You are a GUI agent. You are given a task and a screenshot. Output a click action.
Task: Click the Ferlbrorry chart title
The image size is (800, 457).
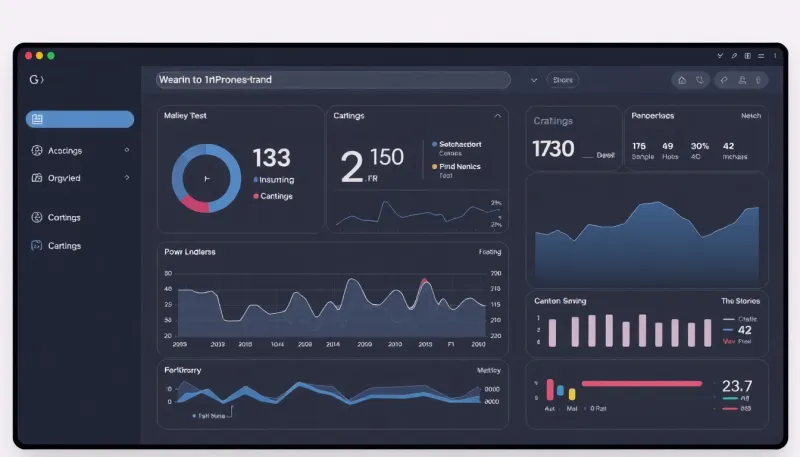tap(183, 370)
